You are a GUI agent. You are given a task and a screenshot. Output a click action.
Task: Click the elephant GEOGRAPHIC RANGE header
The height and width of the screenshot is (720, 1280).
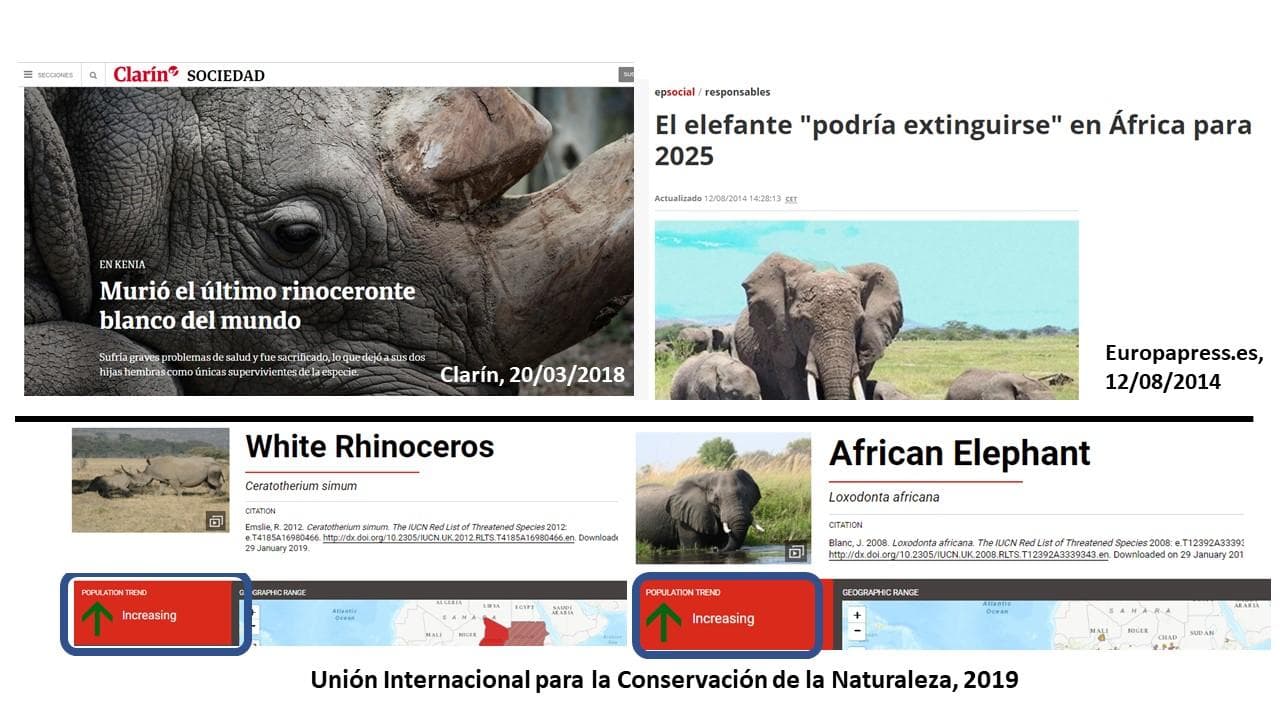point(880,592)
